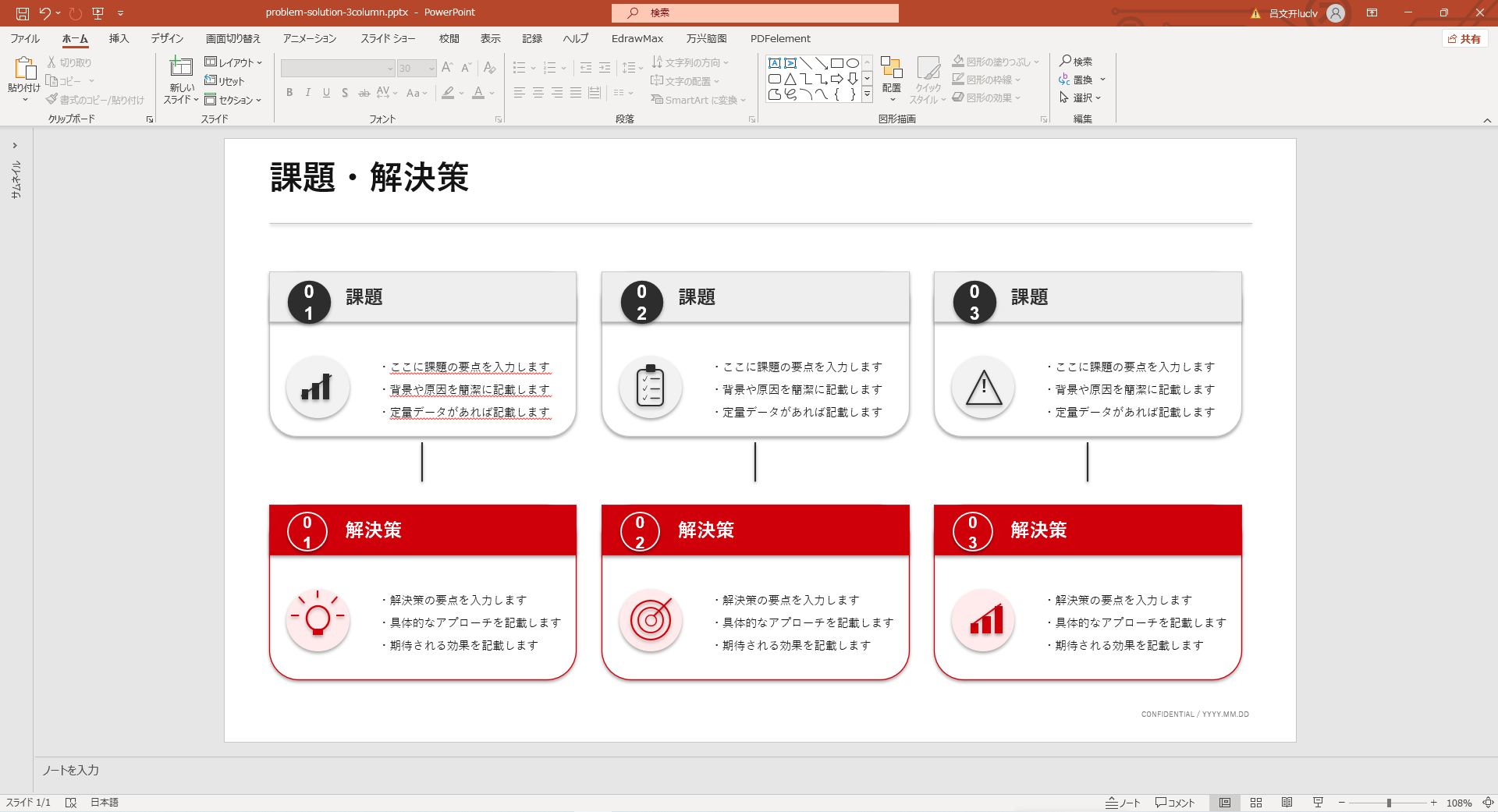Click the checklist clipboard icon in problem 02 card
Image resolution: width=1498 pixels, height=812 pixels.
tap(651, 387)
